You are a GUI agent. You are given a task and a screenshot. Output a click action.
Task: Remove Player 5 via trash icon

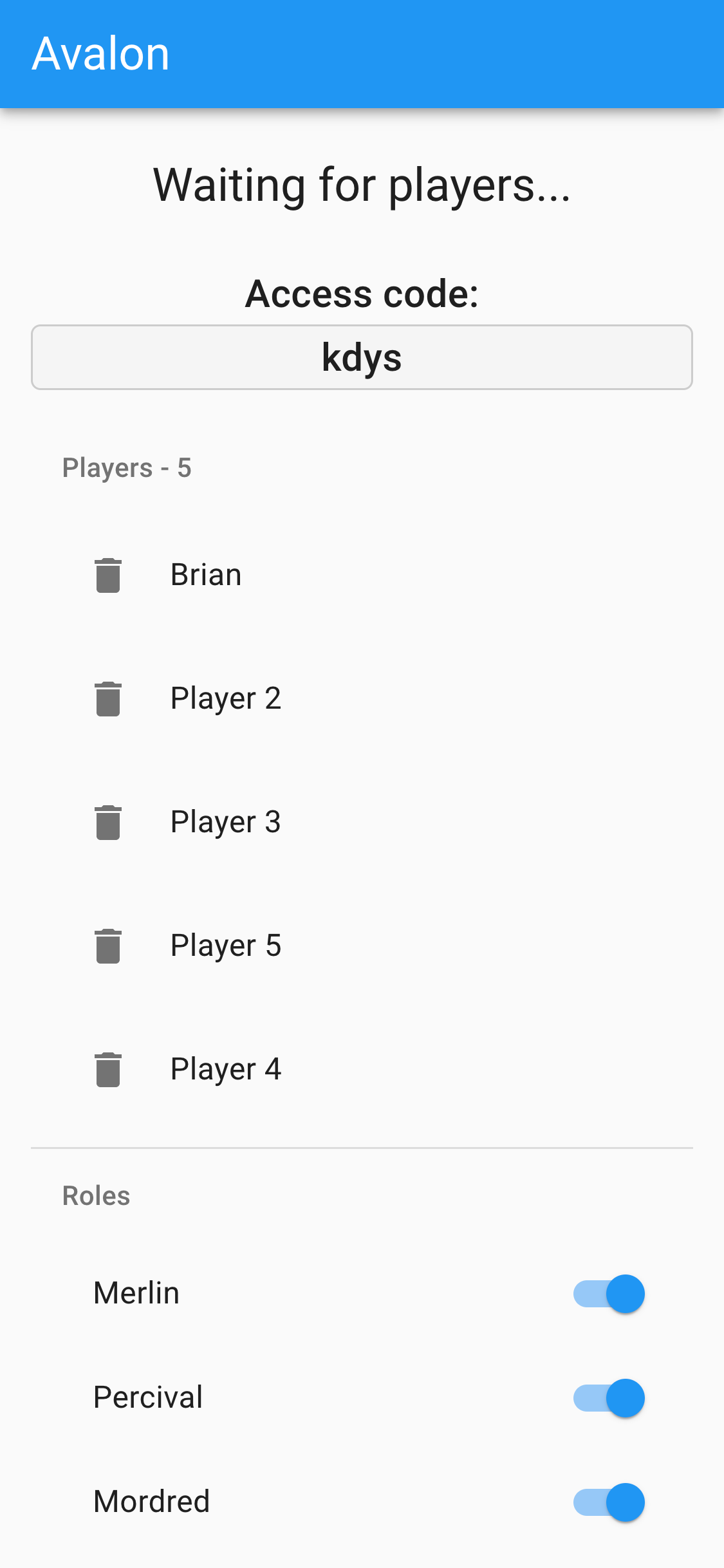108,946
